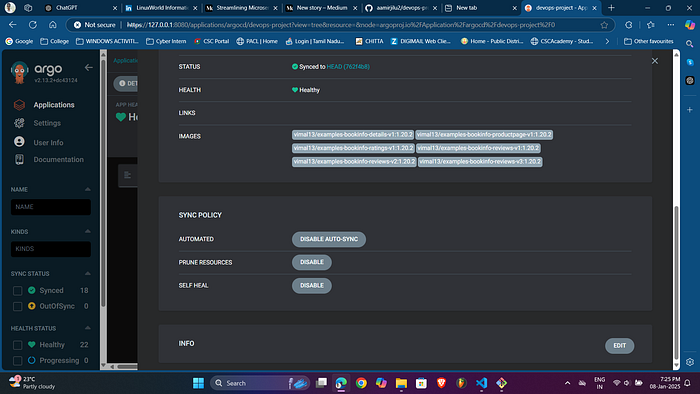The image size is (700, 394).
Task: Check the Healthy filter checkbox
Action: (17, 345)
